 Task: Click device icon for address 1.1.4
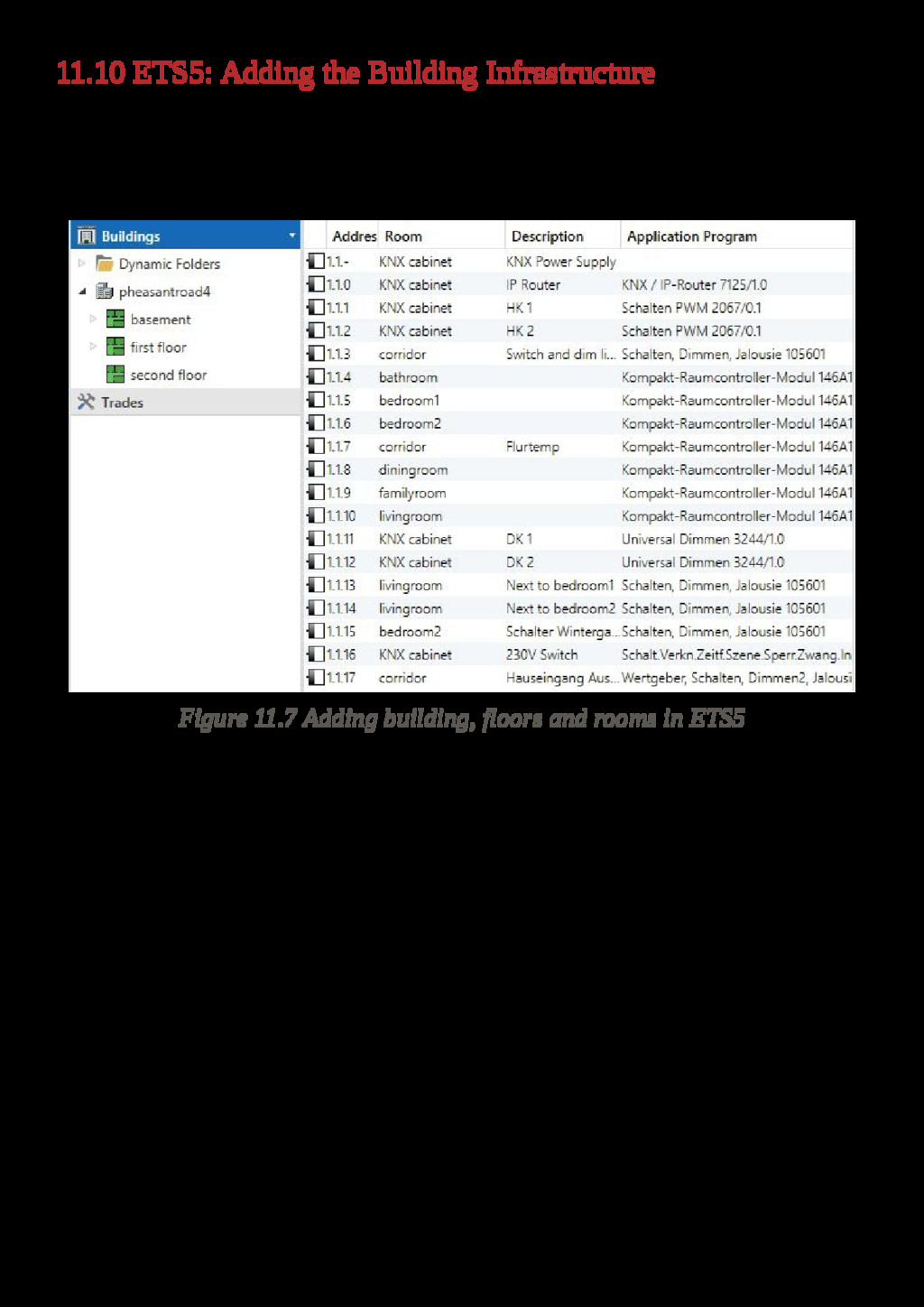coord(315,377)
